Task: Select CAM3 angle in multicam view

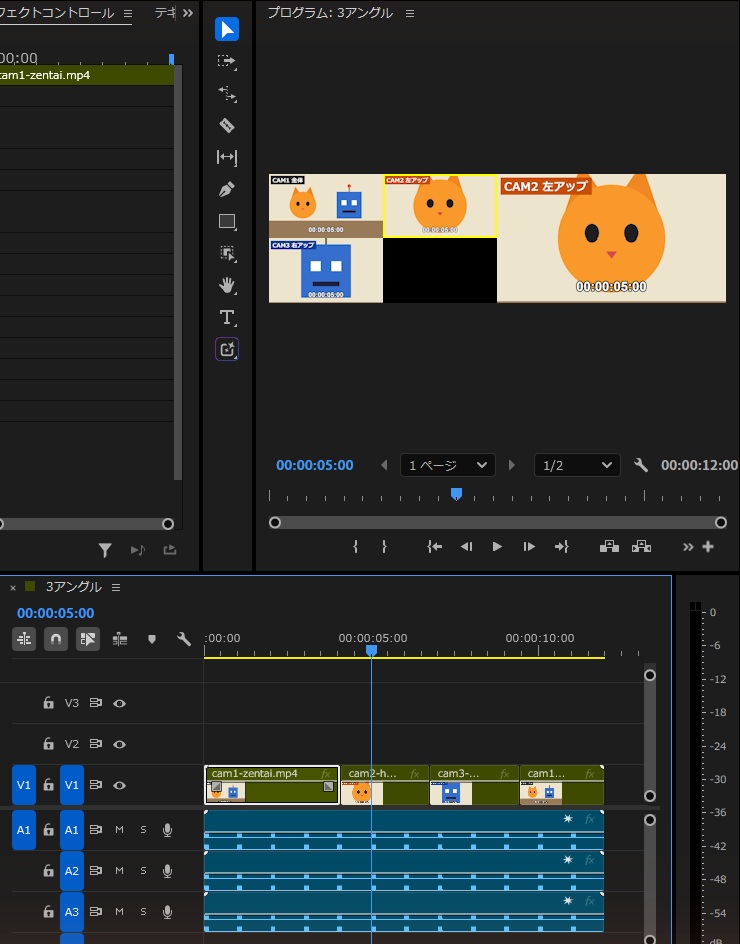Action: (x=326, y=270)
